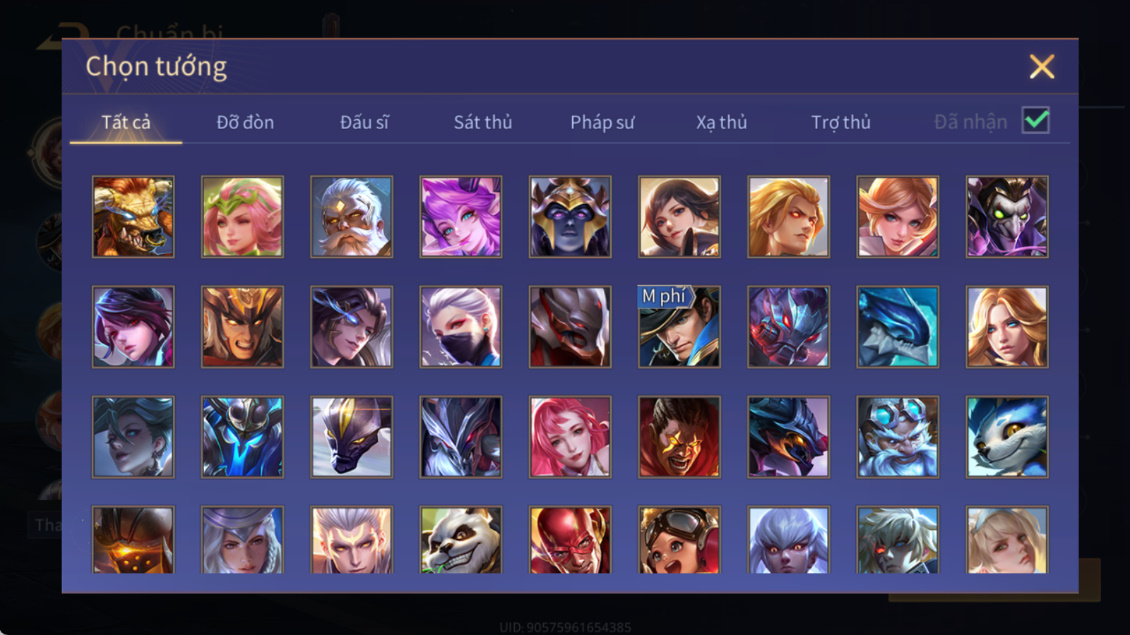Choose the masked white-haired ninja hero
Image resolution: width=1130 pixels, height=635 pixels.
tap(461, 327)
